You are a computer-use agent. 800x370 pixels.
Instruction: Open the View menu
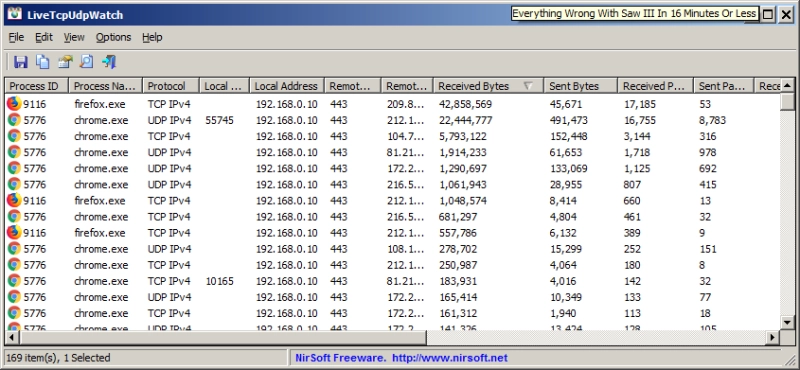click(74, 37)
